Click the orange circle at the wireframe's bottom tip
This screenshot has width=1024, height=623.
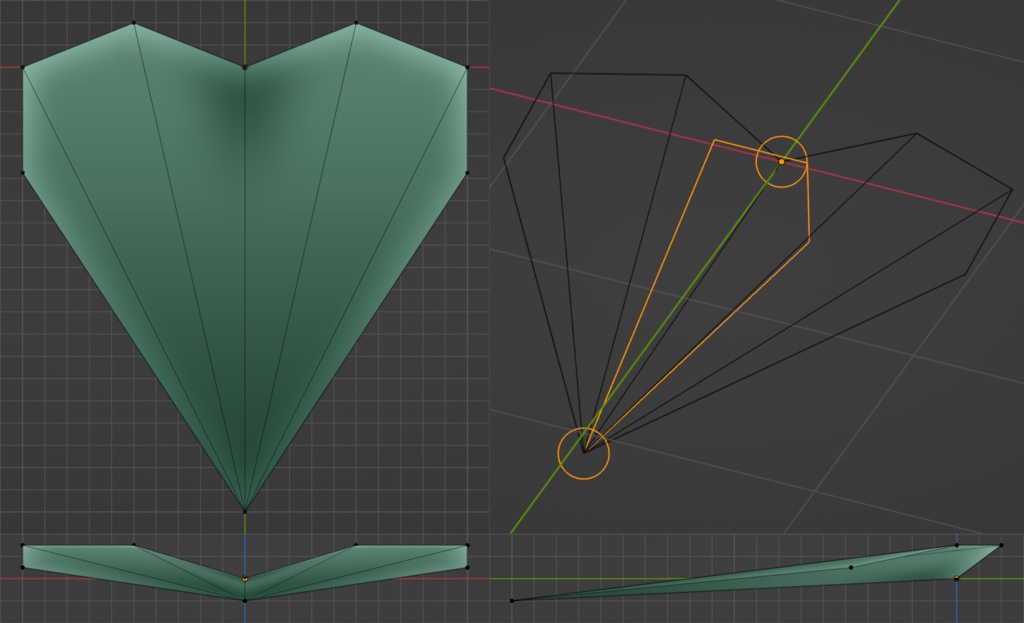tap(584, 453)
